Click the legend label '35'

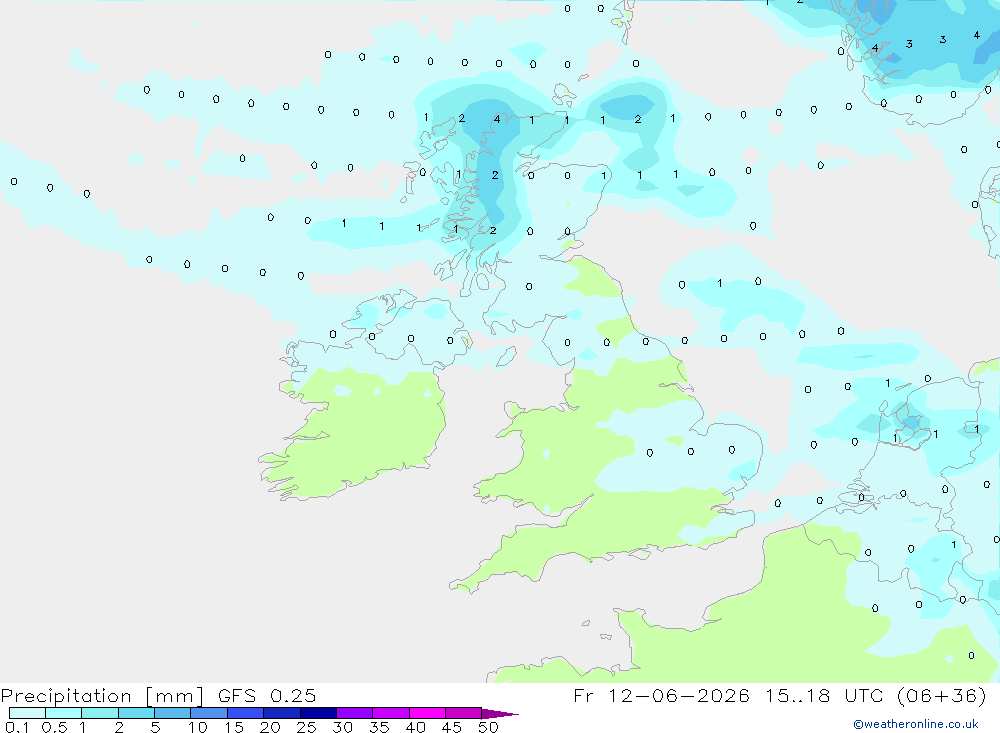click(379, 727)
